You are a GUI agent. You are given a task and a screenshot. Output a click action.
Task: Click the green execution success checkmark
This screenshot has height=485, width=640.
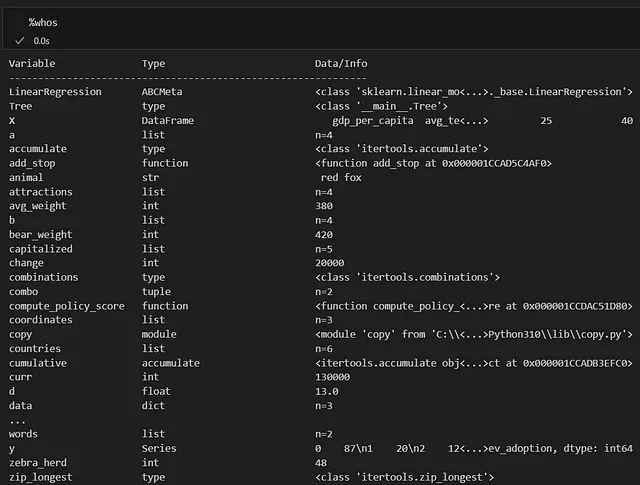coord(20,41)
